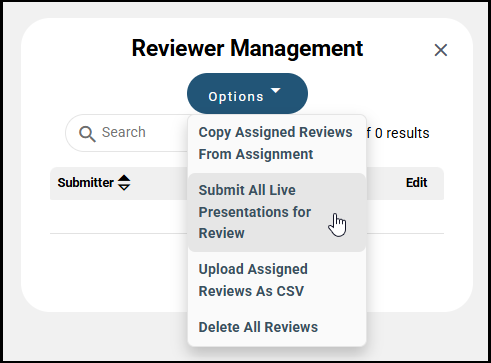Click the Reviewer Management title

tap(247, 49)
